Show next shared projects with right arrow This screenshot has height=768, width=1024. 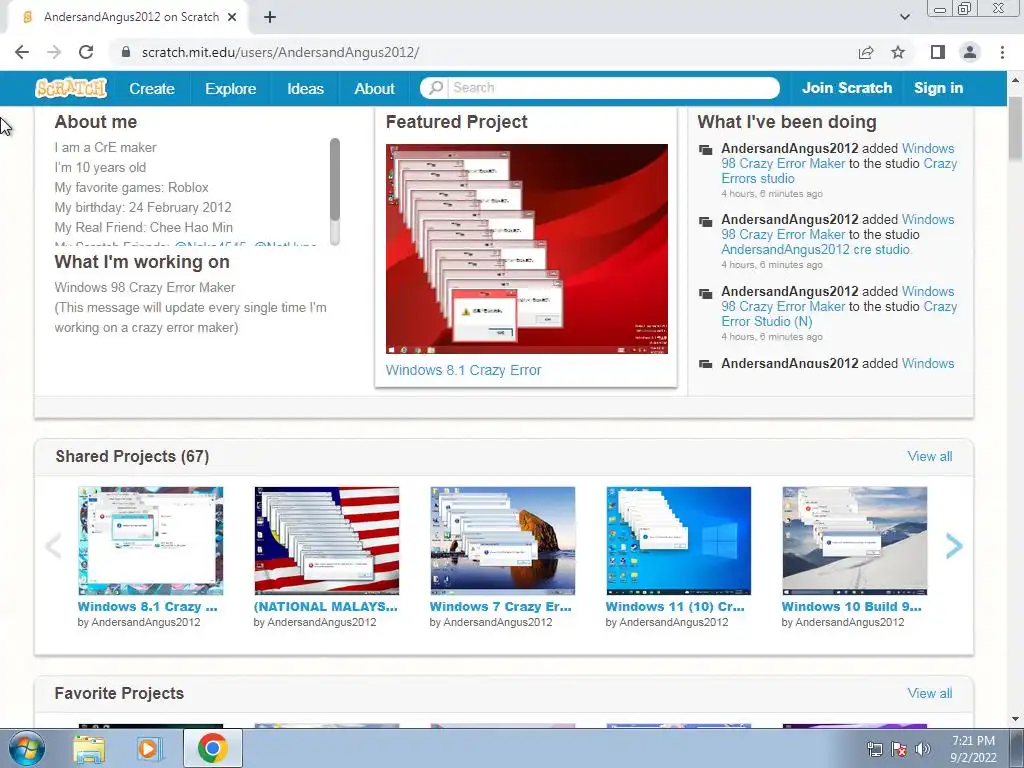953,546
